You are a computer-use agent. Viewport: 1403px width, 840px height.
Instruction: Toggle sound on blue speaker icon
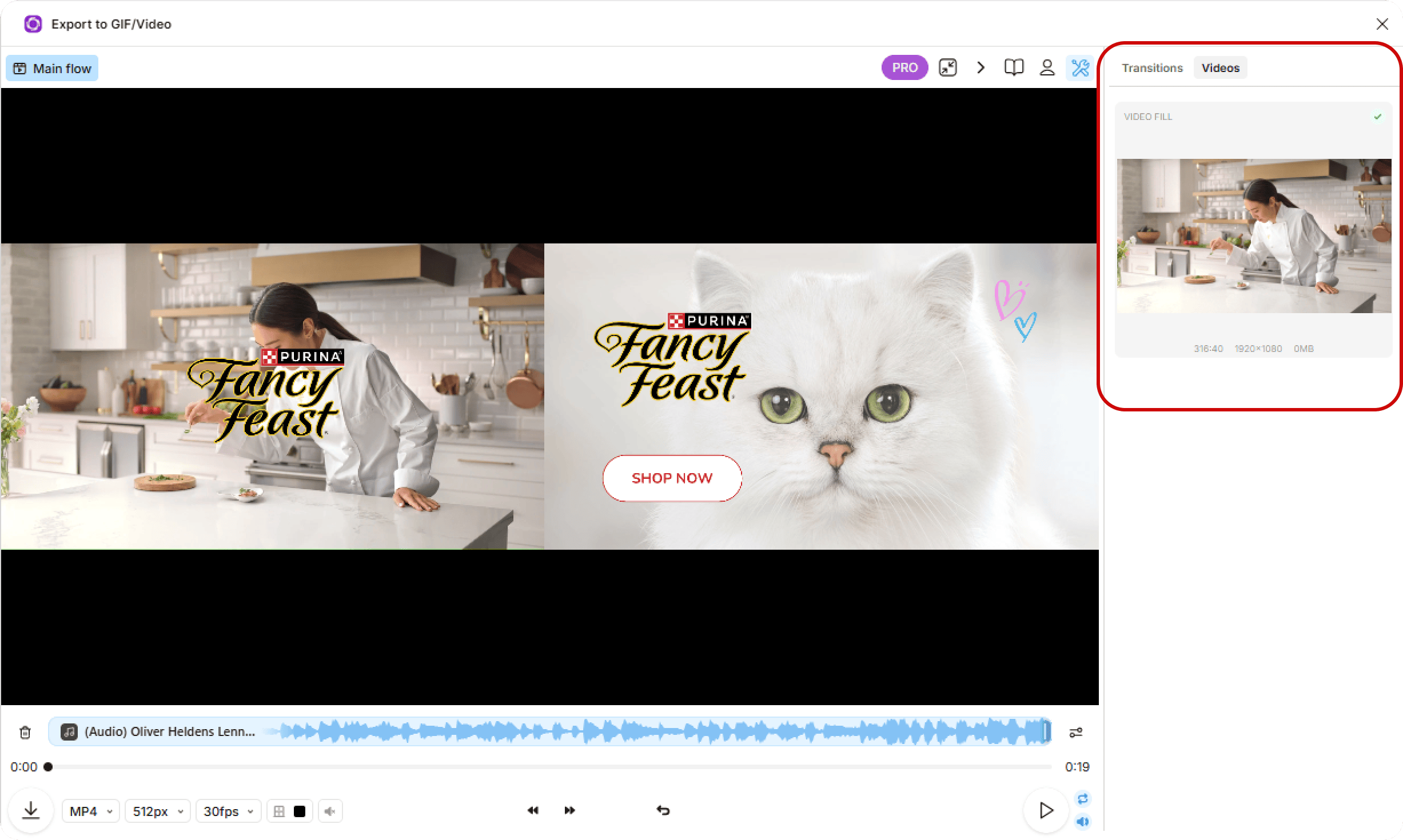coord(1083,822)
